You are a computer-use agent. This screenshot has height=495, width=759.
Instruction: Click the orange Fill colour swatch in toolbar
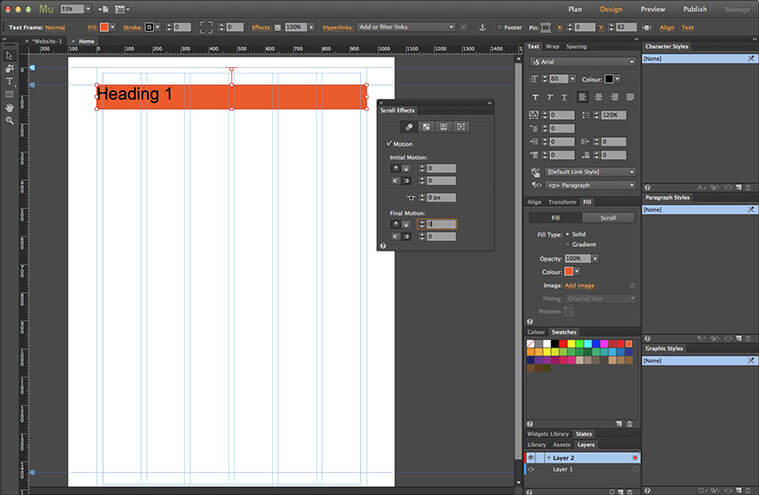tap(104, 27)
